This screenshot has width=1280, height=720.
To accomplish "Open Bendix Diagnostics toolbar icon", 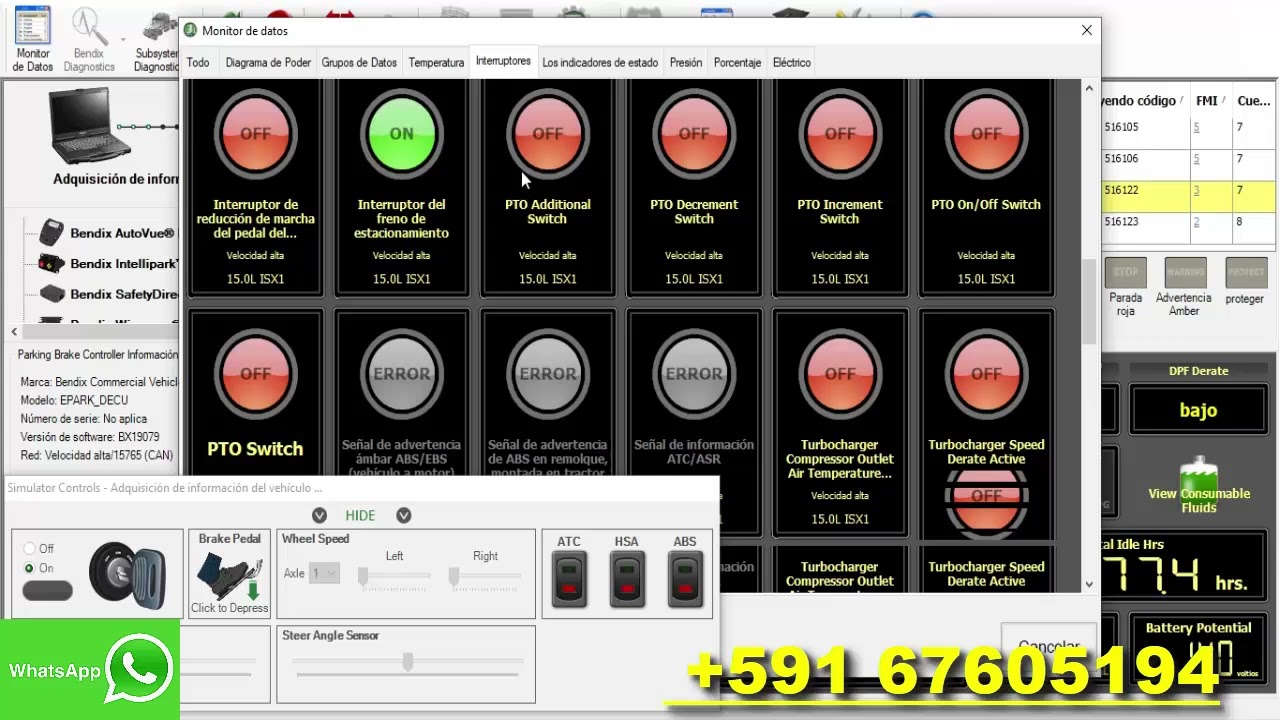I will [x=89, y=38].
